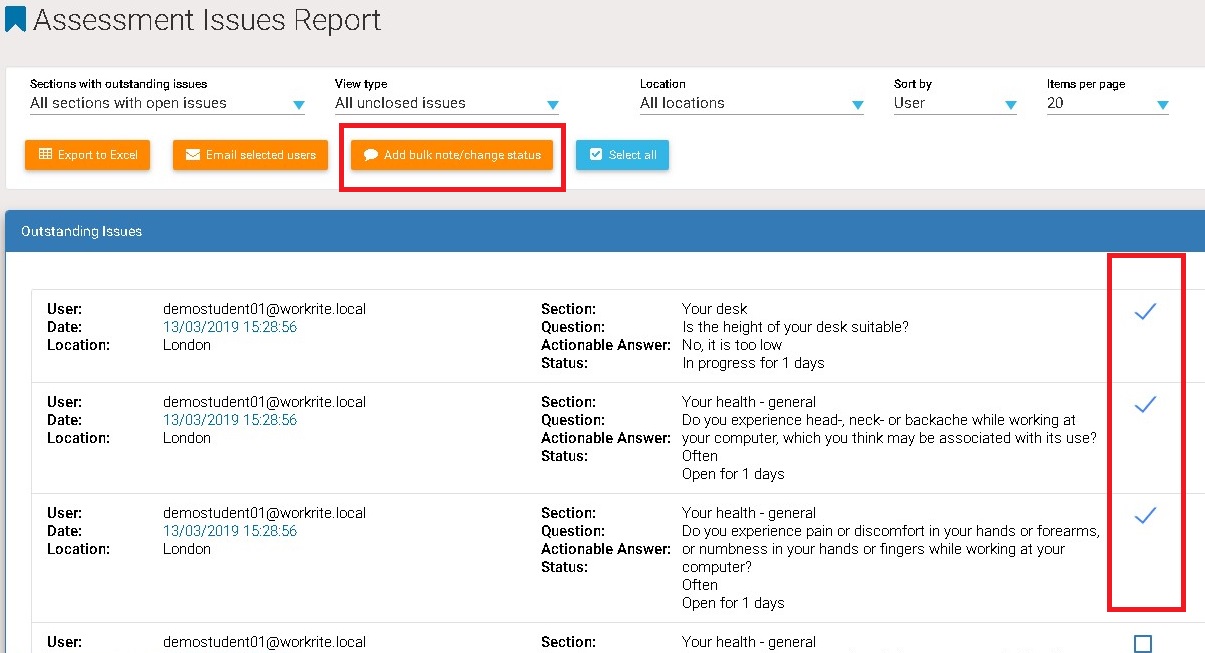Click the blue bookmark icon beside the title

(15, 19)
